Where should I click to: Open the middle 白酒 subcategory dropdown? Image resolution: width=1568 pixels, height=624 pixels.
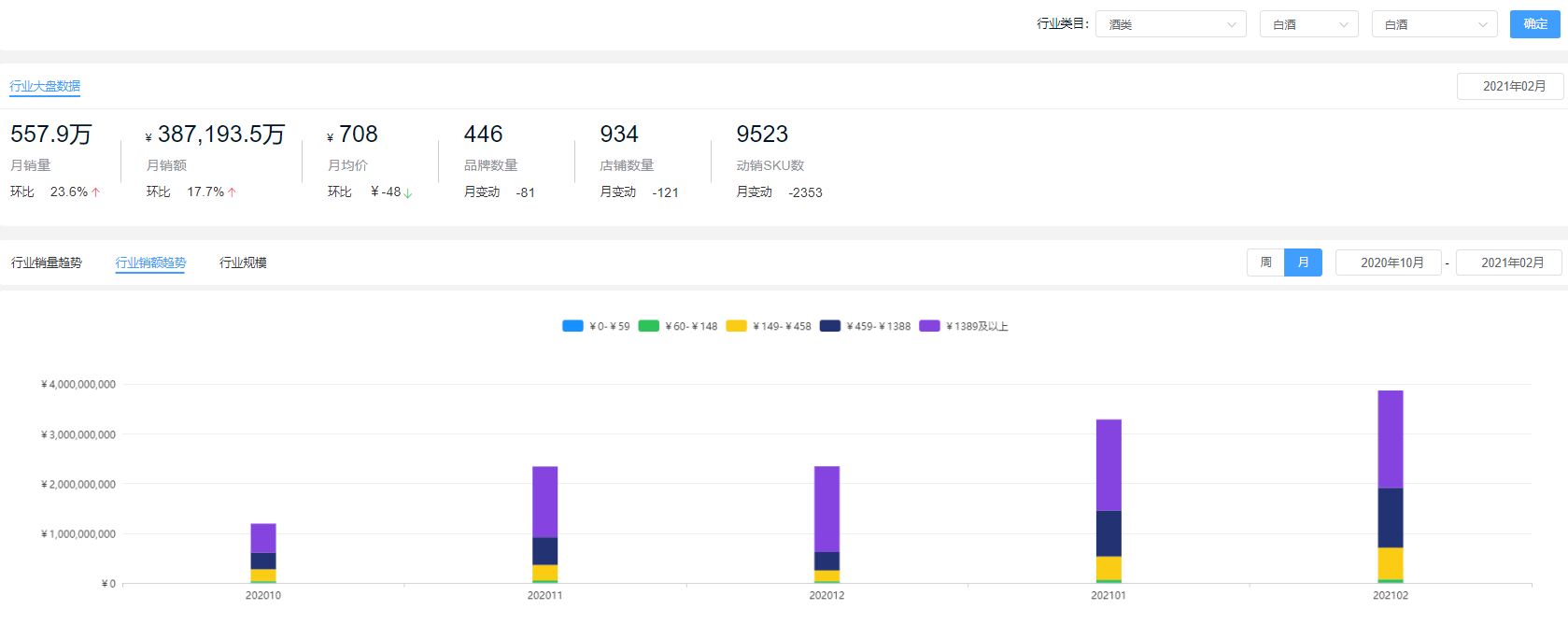pos(1309,24)
